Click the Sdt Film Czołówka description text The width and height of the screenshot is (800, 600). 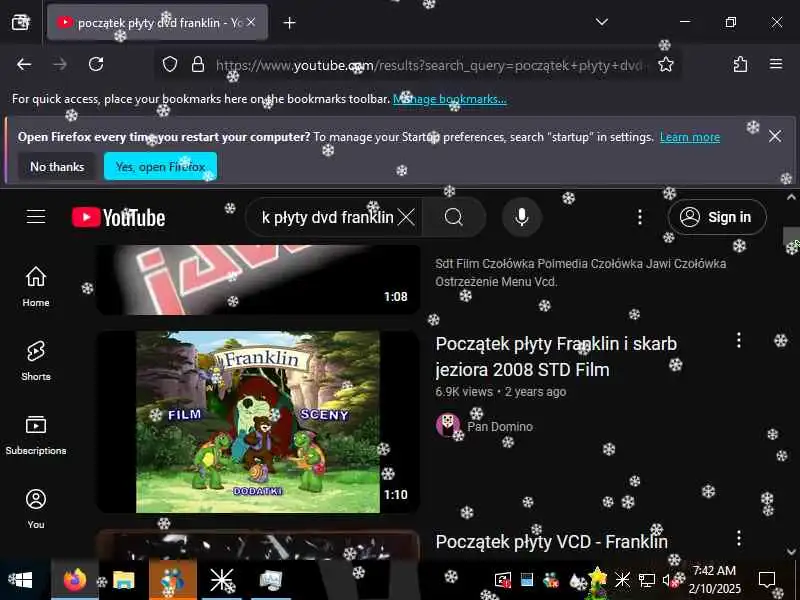(x=581, y=272)
